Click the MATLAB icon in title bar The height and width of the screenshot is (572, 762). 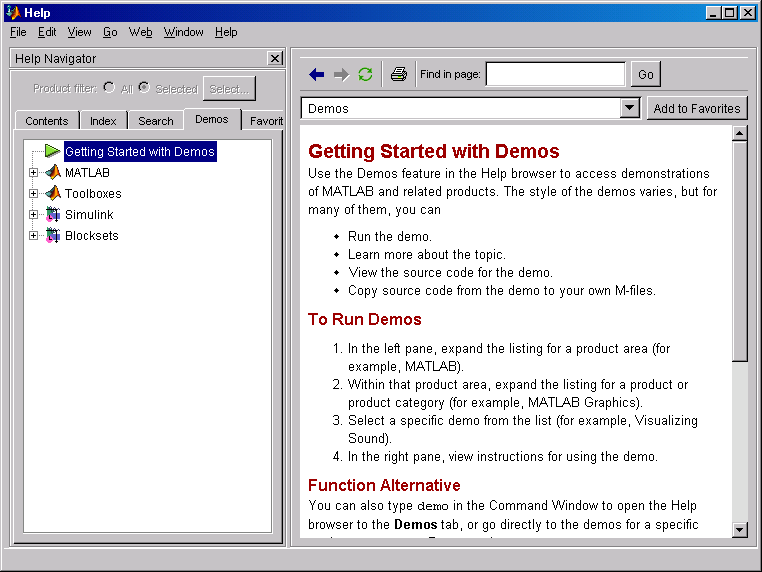click(13, 12)
